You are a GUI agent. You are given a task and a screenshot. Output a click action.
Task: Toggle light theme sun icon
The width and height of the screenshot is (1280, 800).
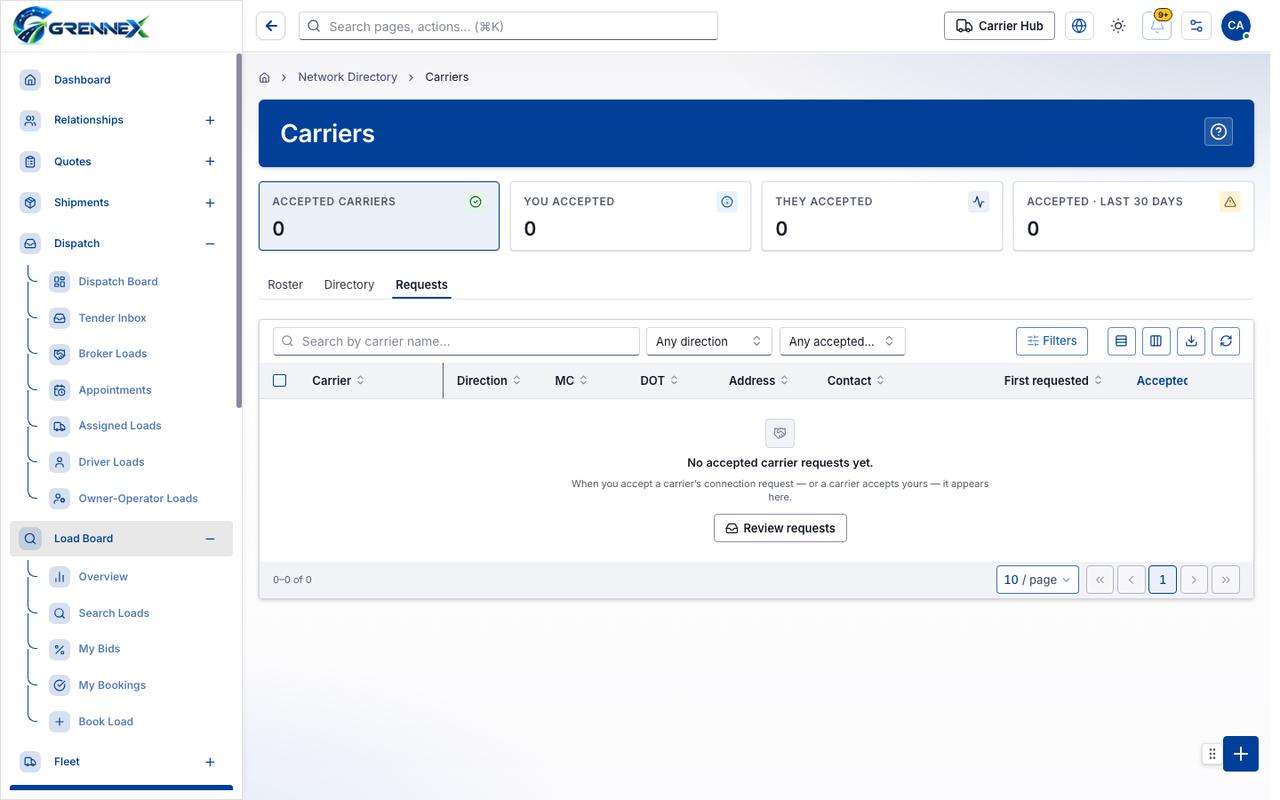1118,26
